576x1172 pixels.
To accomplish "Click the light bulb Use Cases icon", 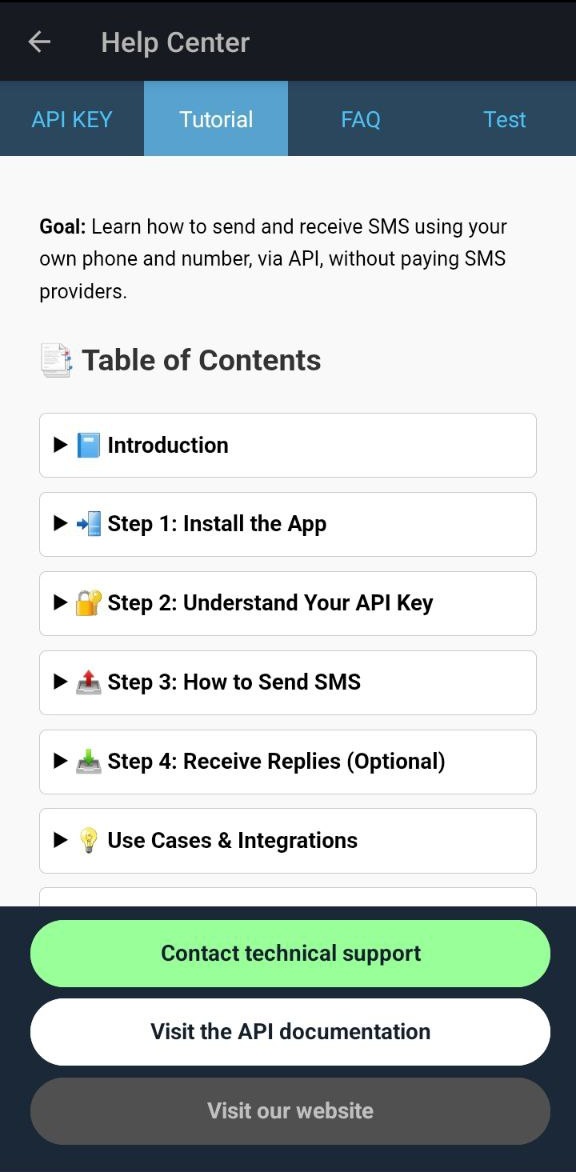I will click(88, 841).
